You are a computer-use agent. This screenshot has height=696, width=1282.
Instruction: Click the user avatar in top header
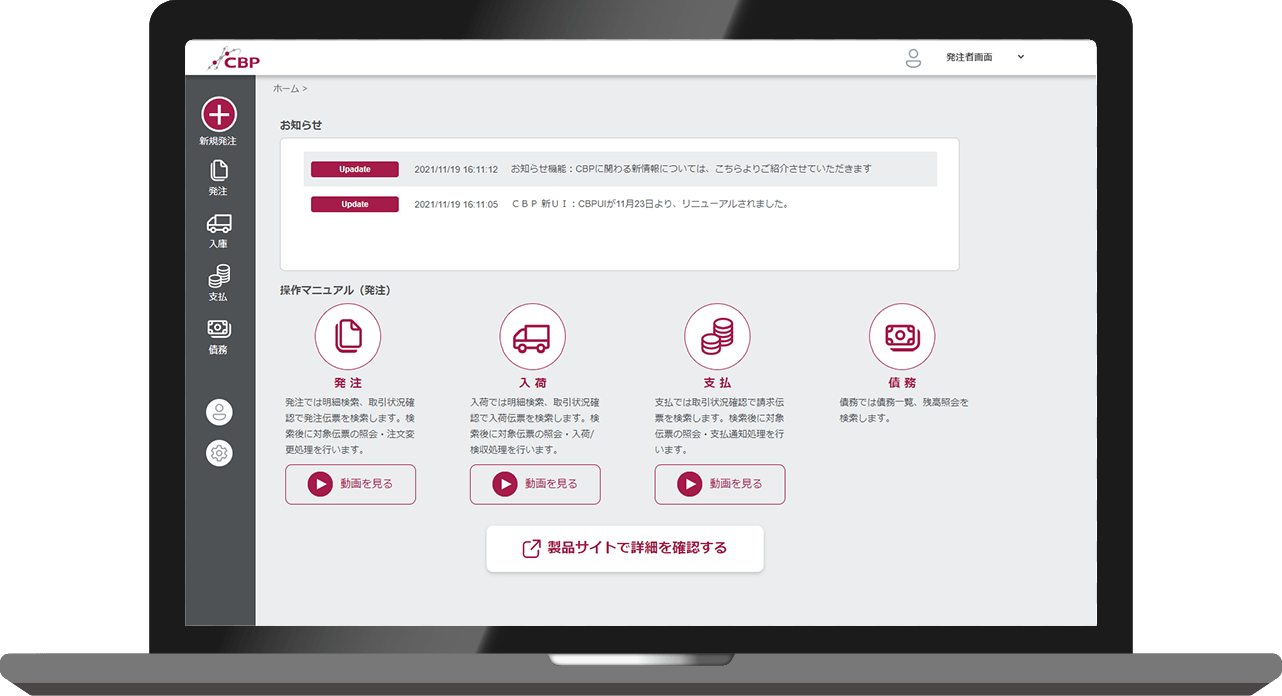point(912,58)
